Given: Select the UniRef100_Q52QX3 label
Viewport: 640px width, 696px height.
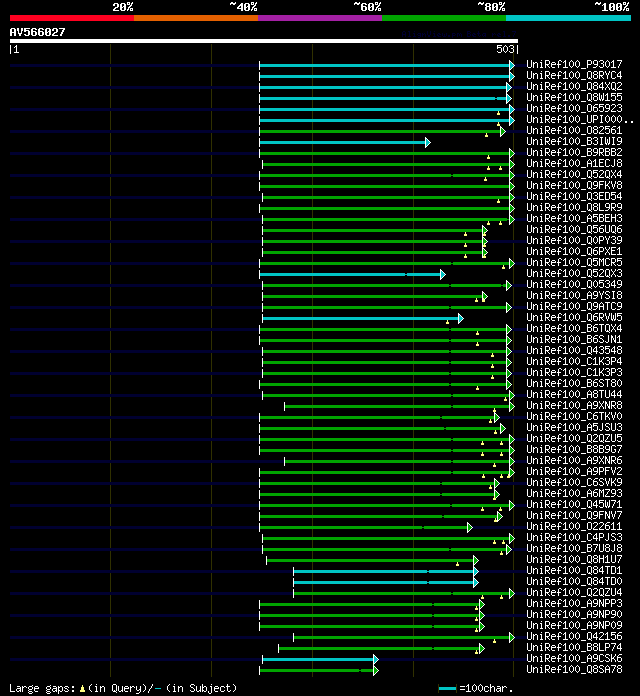Looking at the screenshot, I should pyautogui.click(x=574, y=273).
